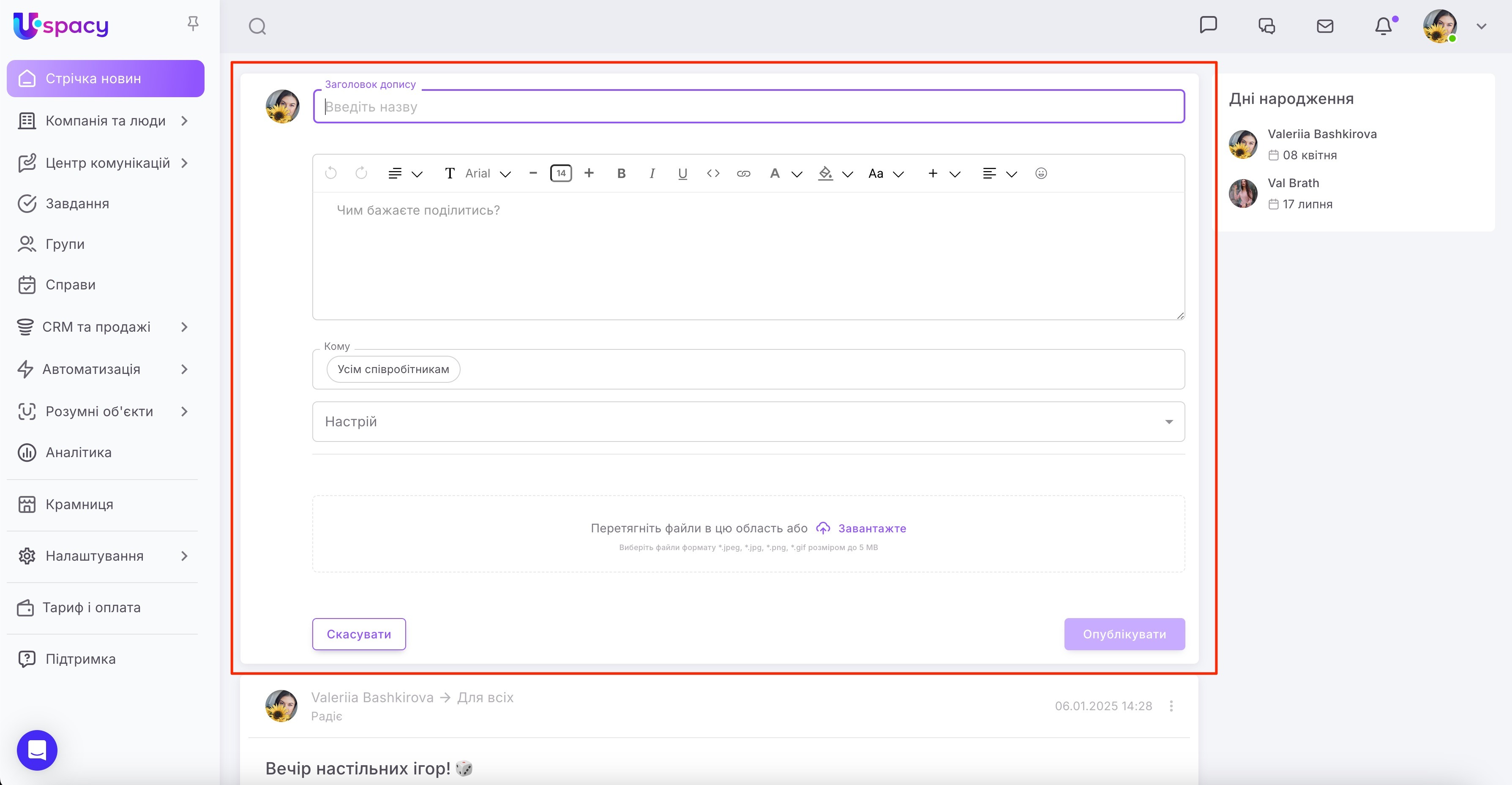The height and width of the screenshot is (785, 1512).
Task: Click the Завантажте upload link
Action: pyautogui.click(x=872, y=528)
